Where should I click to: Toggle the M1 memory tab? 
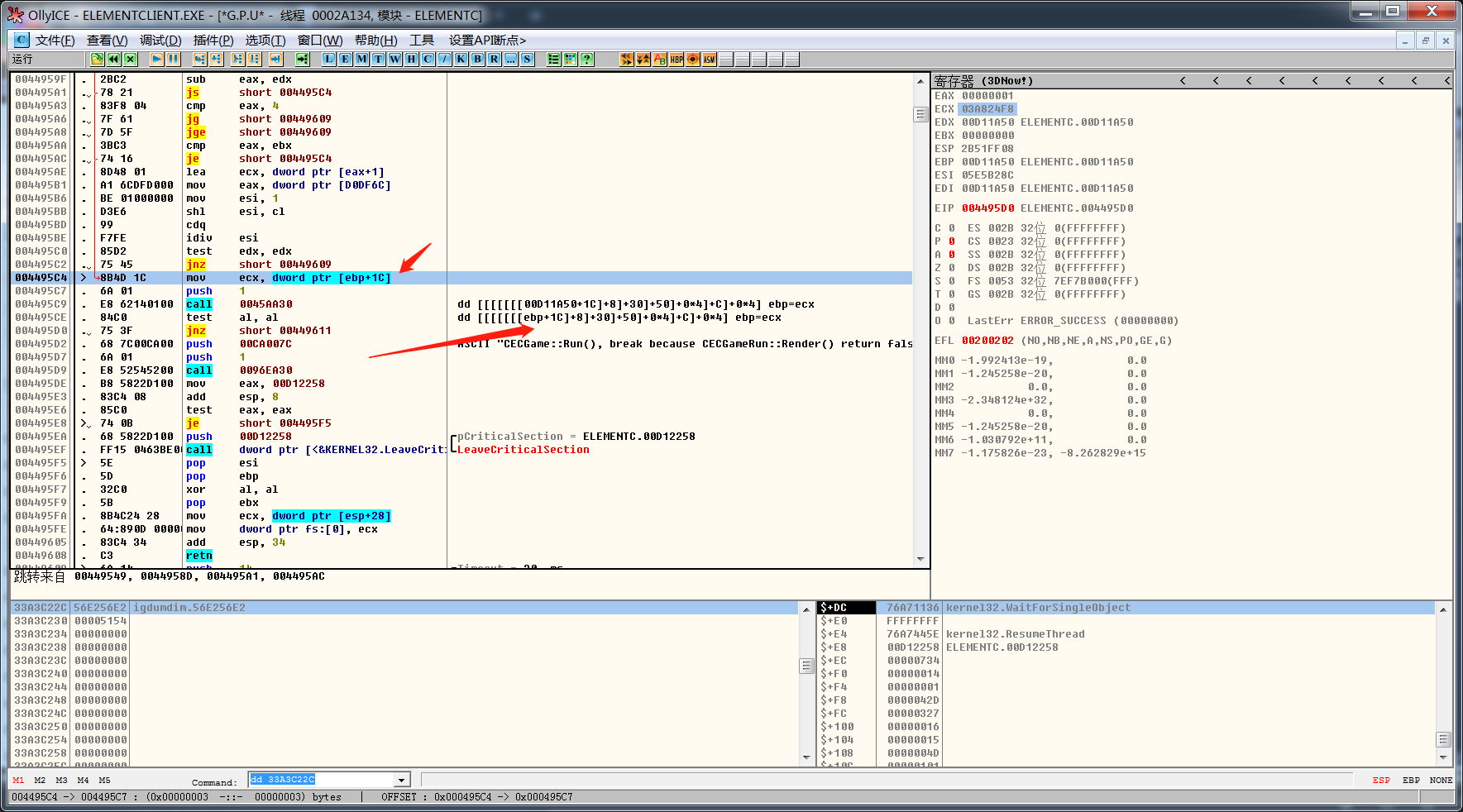[x=18, y=780]
